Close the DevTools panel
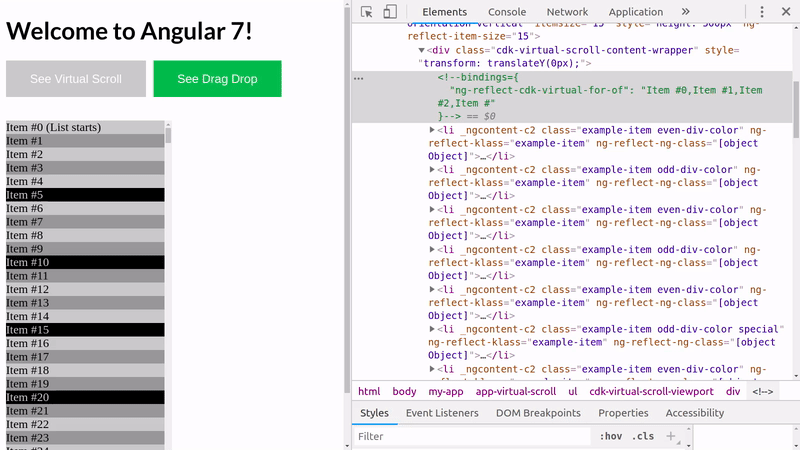 pyautogui.click(x=786, y=12)
